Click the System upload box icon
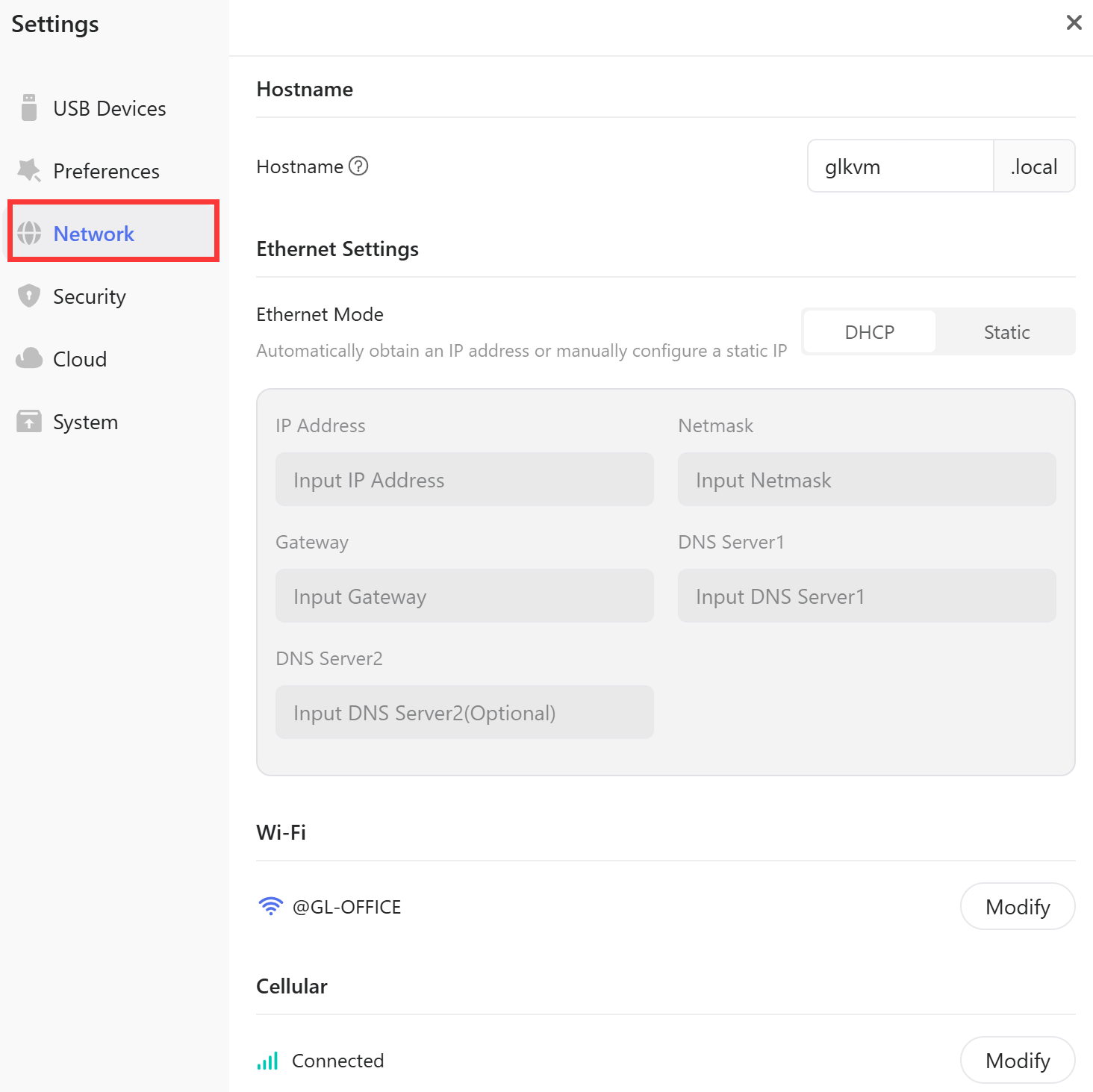This screenshot has height=1092, width=1093. tap(29, 421)
